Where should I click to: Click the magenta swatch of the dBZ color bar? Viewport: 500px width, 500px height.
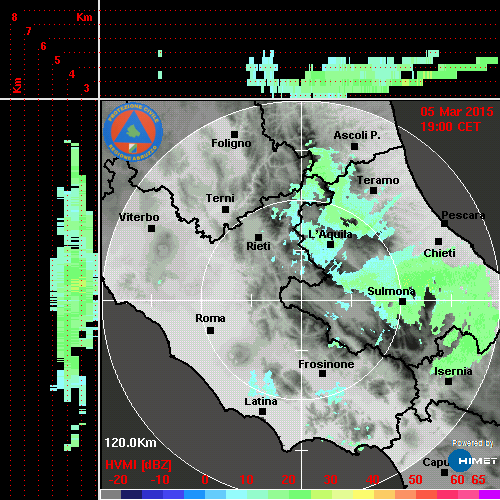coord(489,495)
